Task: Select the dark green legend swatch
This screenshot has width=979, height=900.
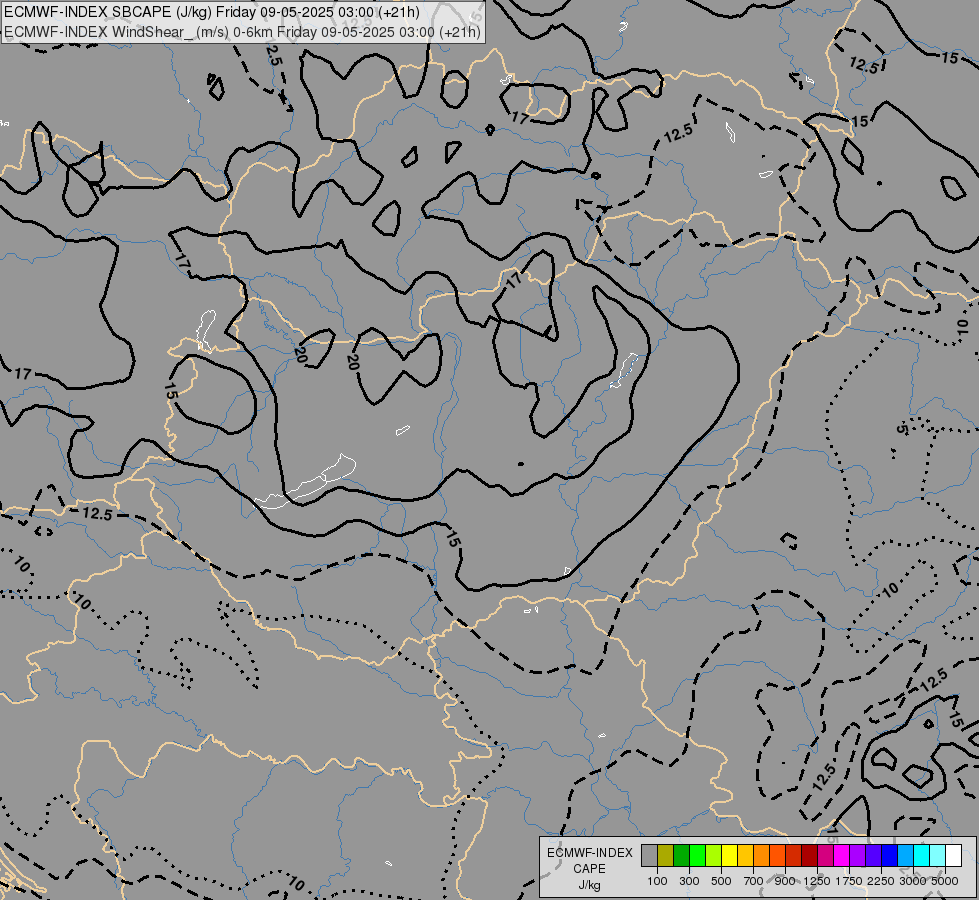Action: point(681,855)
